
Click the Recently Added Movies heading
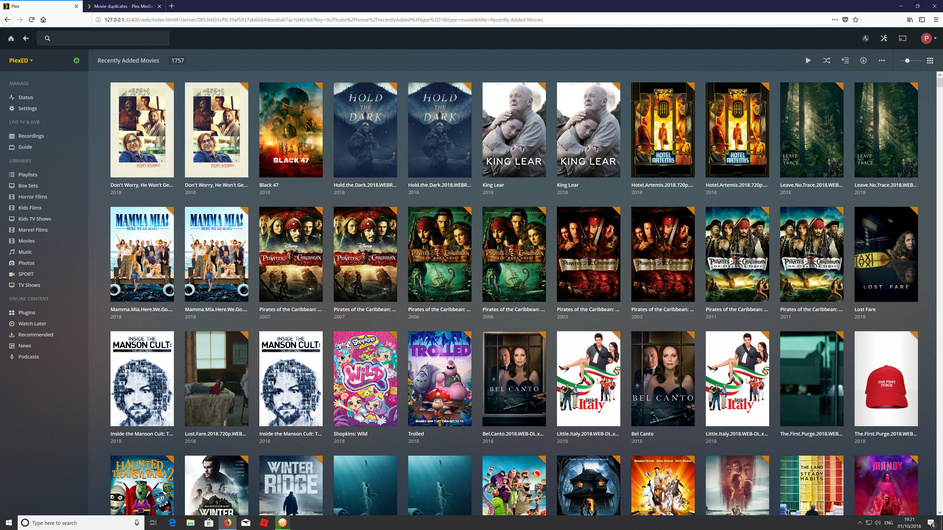coord(128,61)
